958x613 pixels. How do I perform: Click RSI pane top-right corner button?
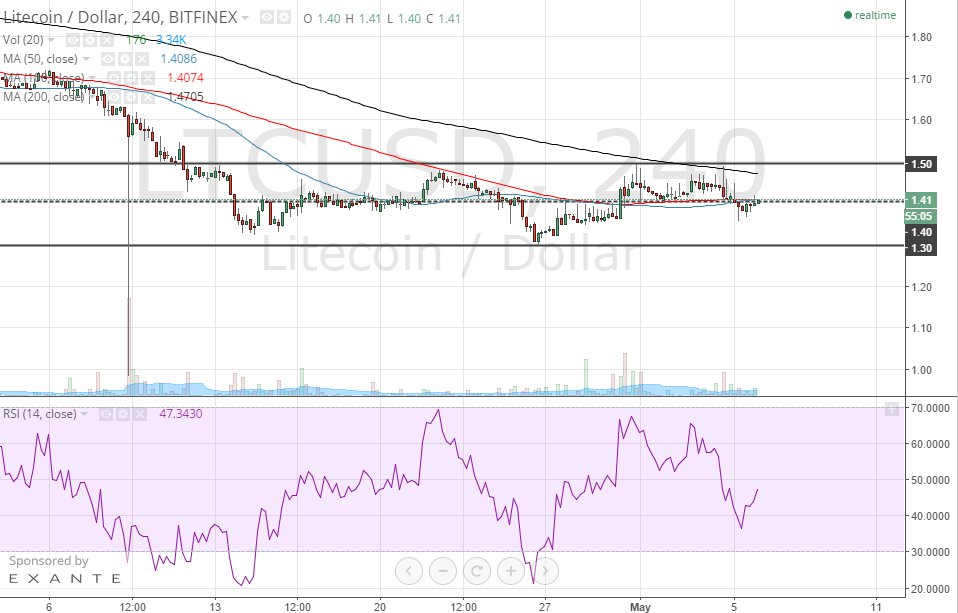pos(891,409)
